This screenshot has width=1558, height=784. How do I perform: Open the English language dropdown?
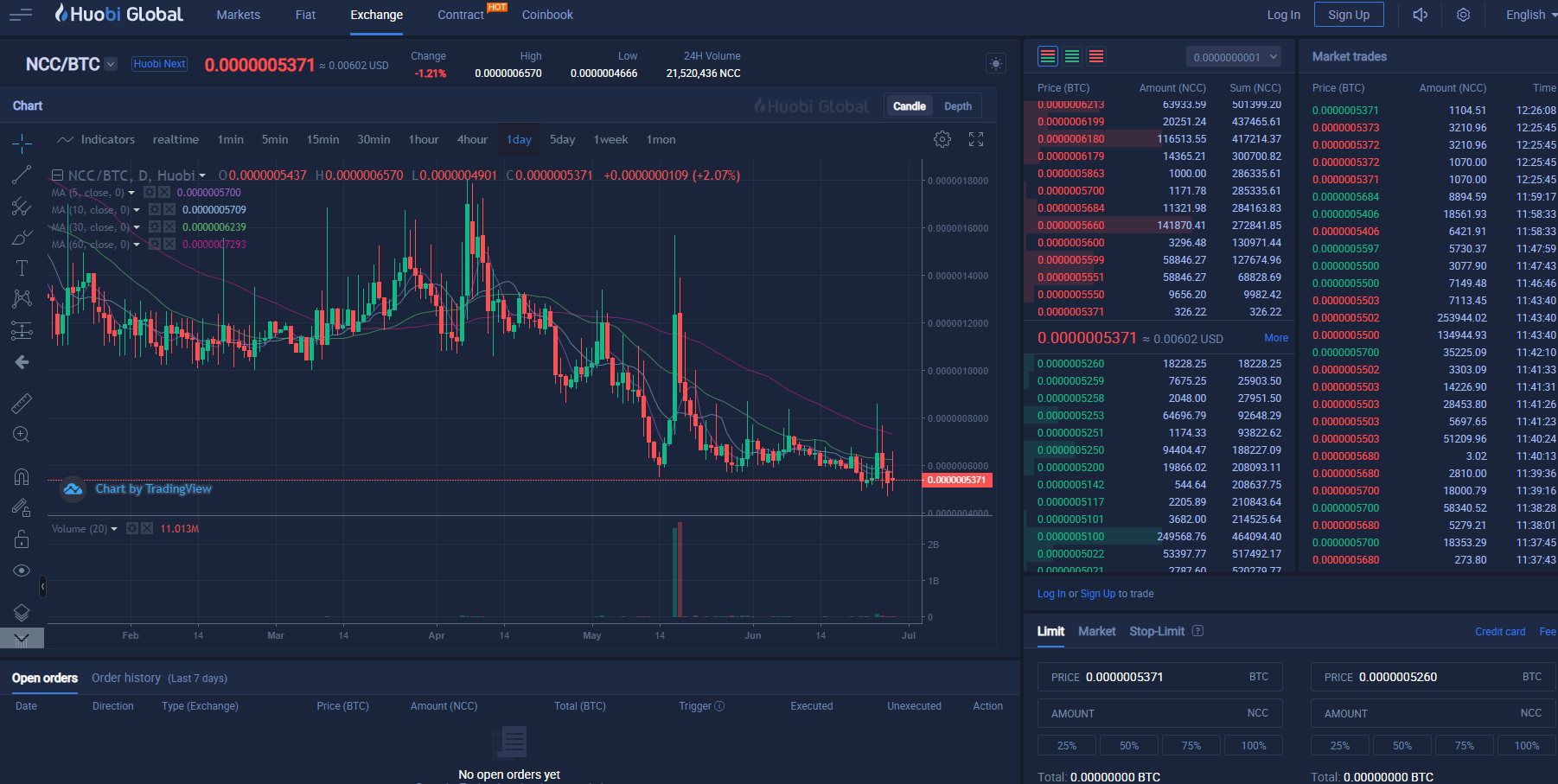1530,15
